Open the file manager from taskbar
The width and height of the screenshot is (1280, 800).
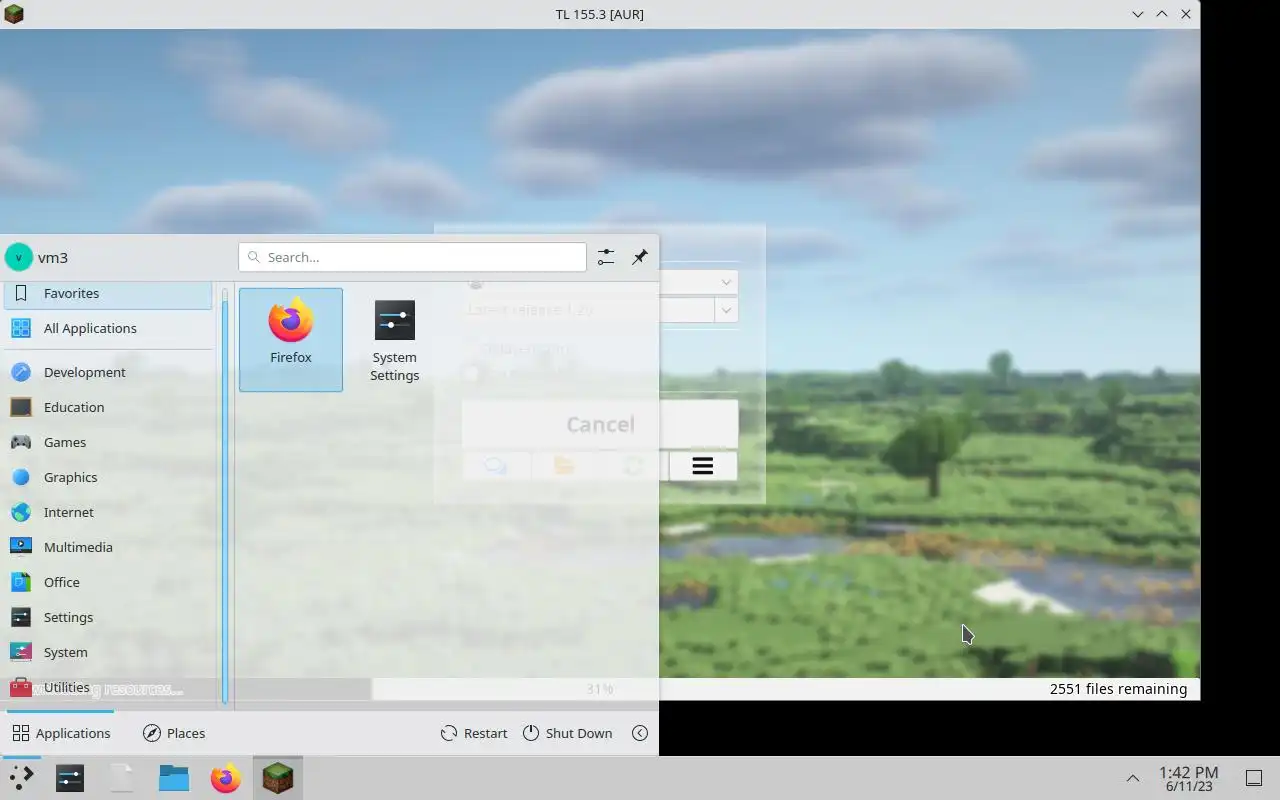click(x=174, y=778)
